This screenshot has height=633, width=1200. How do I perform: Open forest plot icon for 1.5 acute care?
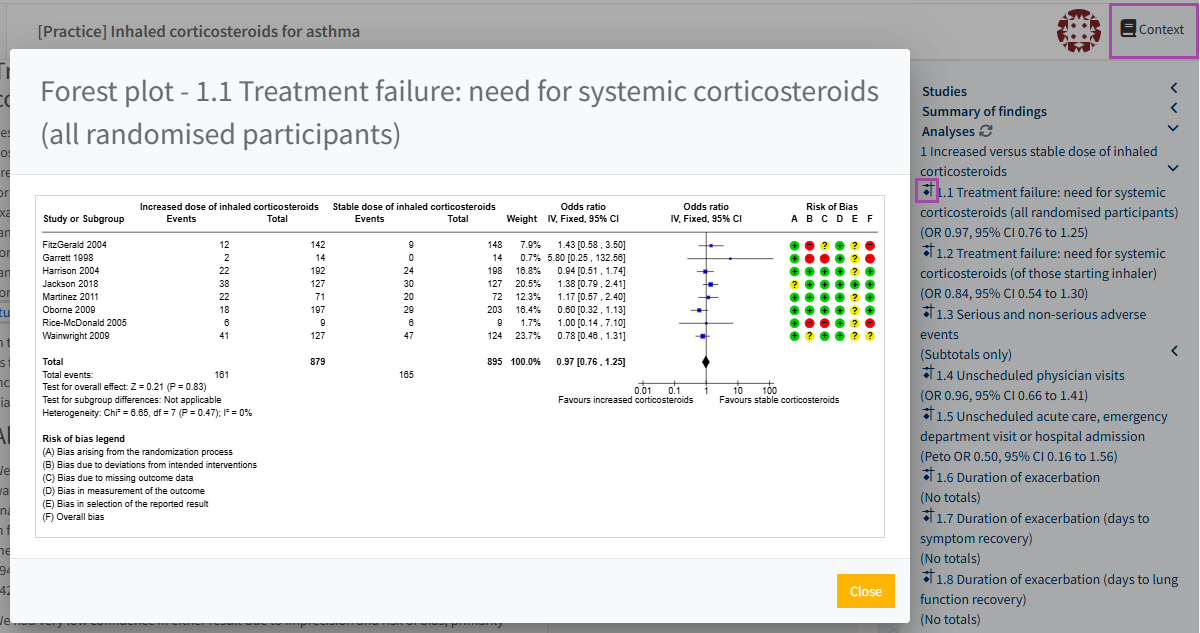pyautogui.click(x=927, y=415)
